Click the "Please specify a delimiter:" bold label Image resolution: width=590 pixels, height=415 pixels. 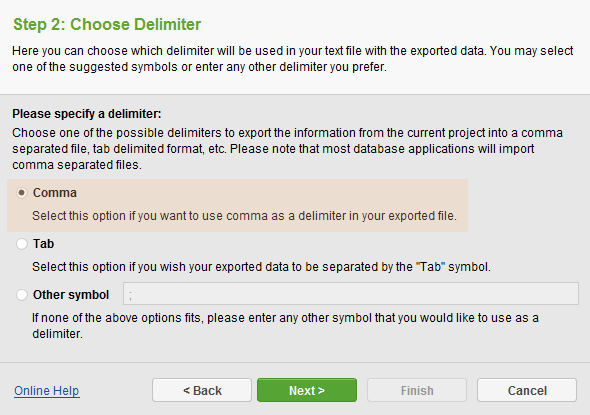pos(87,114)
